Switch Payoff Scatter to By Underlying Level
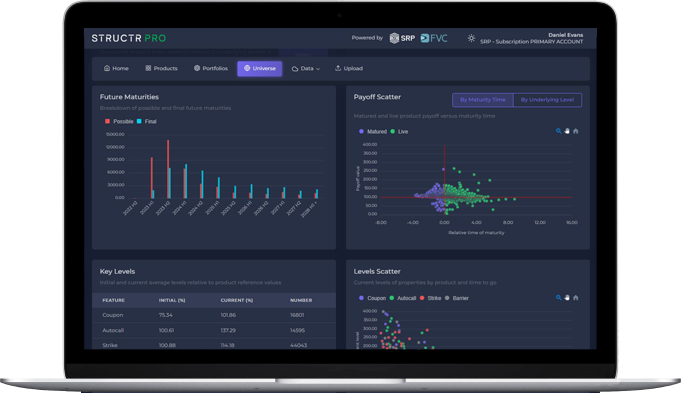Viewport: 681px width, 393px height. (x=547, y=100)
